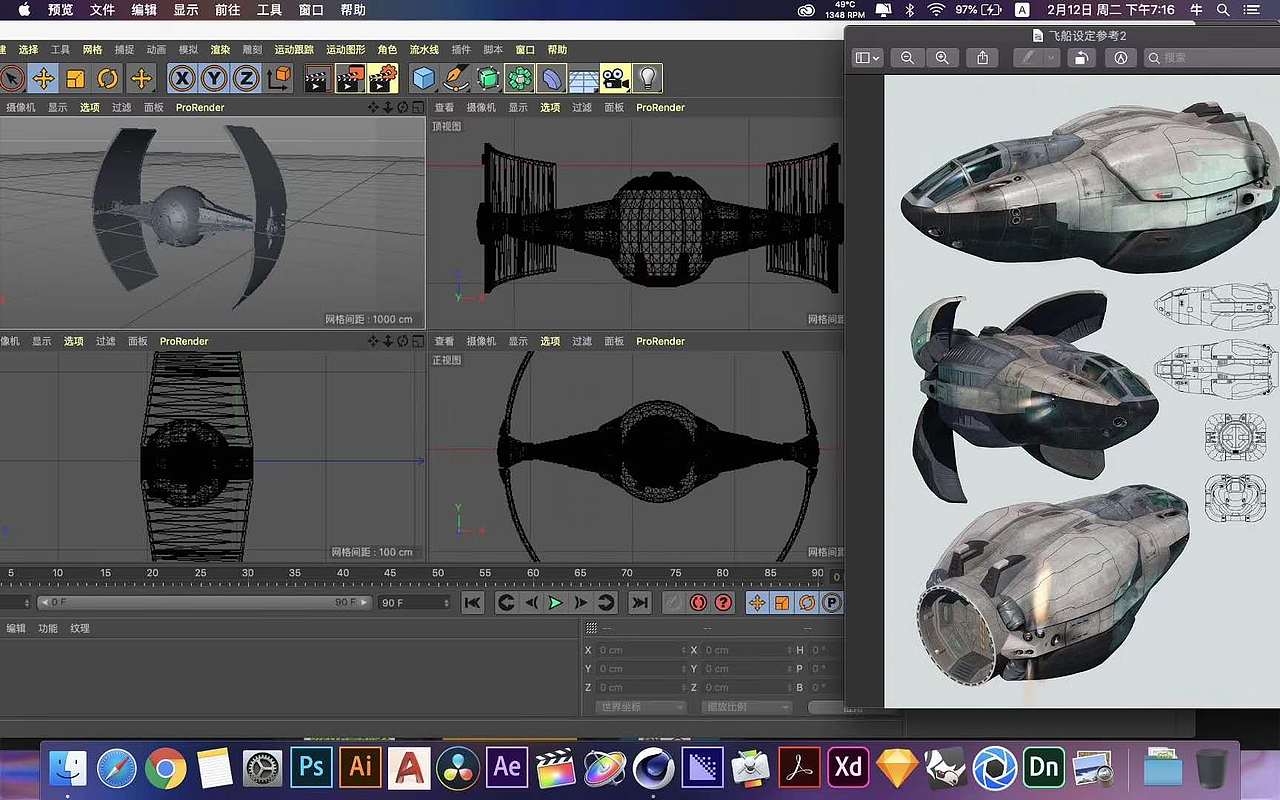Select the Spline Pen tool
Viewport: 1280px width, 800px height.
tap(456, 78)
